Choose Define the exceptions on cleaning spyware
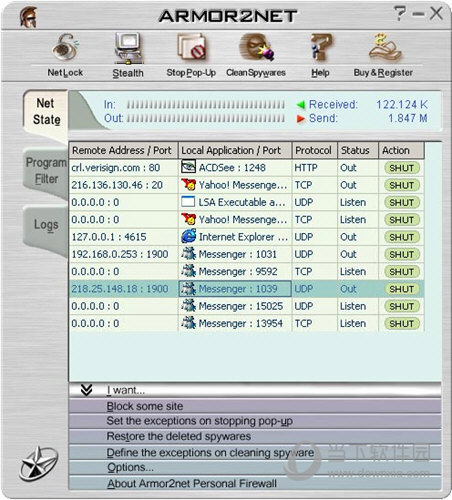452x500 pixels. coord(255,453)
